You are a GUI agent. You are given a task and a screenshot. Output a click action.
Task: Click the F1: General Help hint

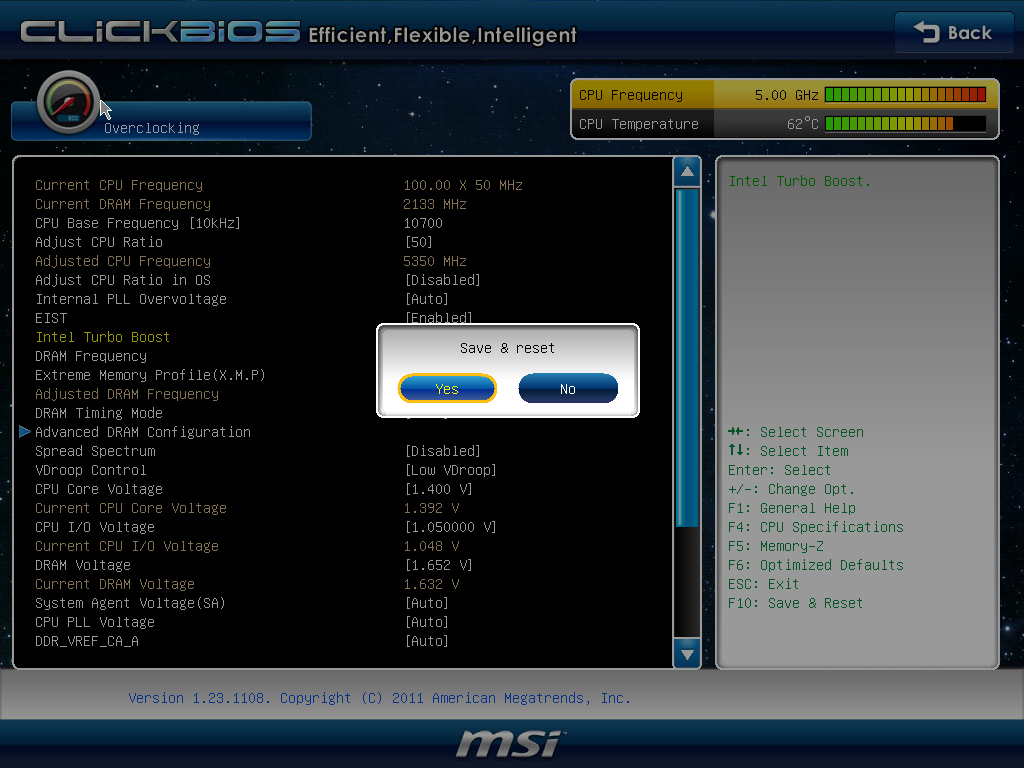pyautogui.click(x=792, y=508)
